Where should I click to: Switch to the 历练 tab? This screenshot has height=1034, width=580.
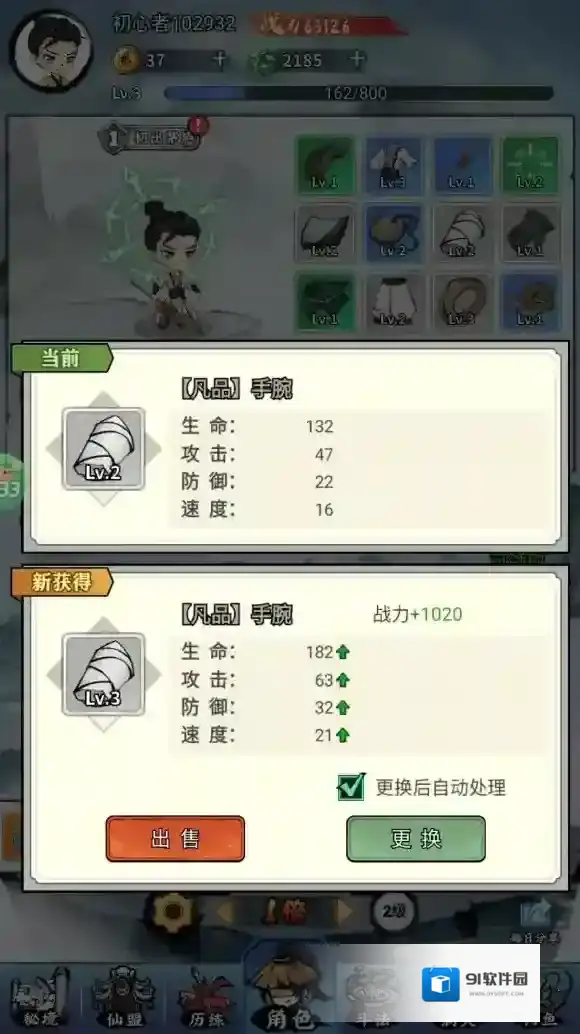pyautogui.click(x=206, y=997)
